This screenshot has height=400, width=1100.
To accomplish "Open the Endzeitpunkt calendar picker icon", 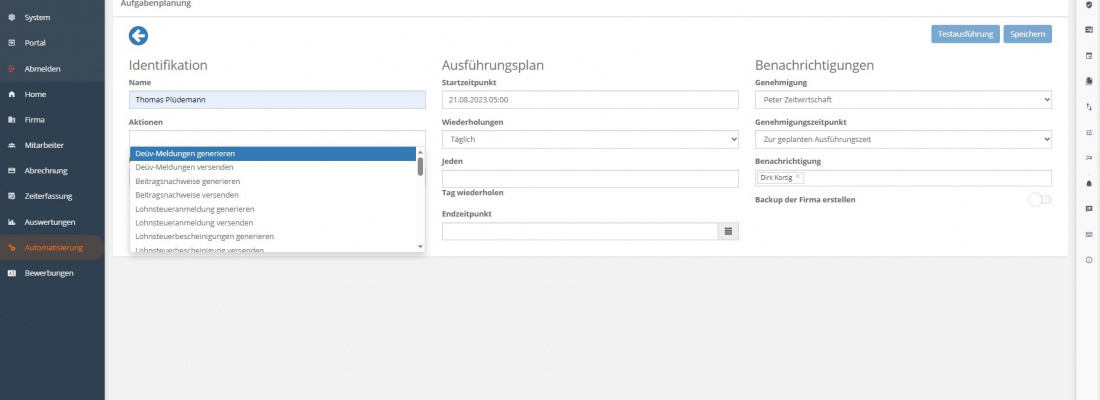I will 728,231.
